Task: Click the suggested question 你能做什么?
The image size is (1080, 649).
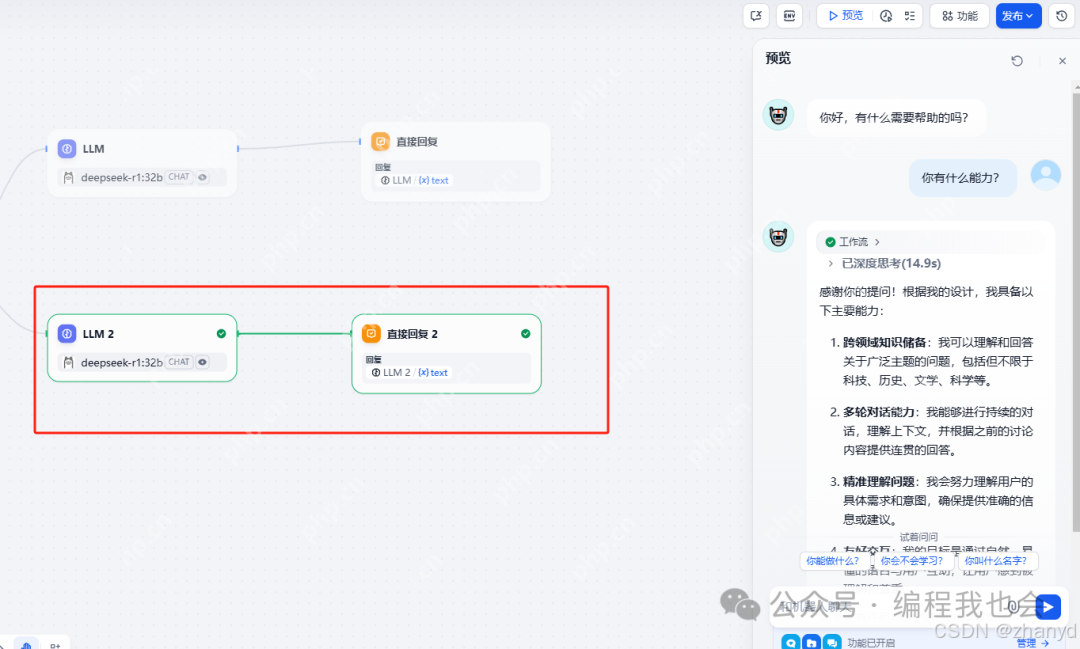Action: coord(831,562)
